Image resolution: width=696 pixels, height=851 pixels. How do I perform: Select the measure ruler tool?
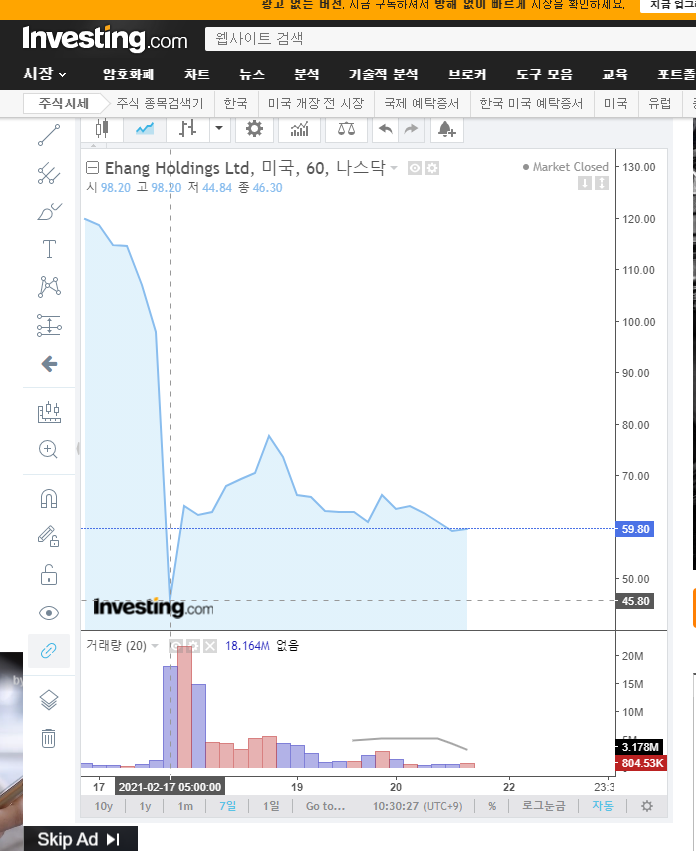(x=49, y=412)
